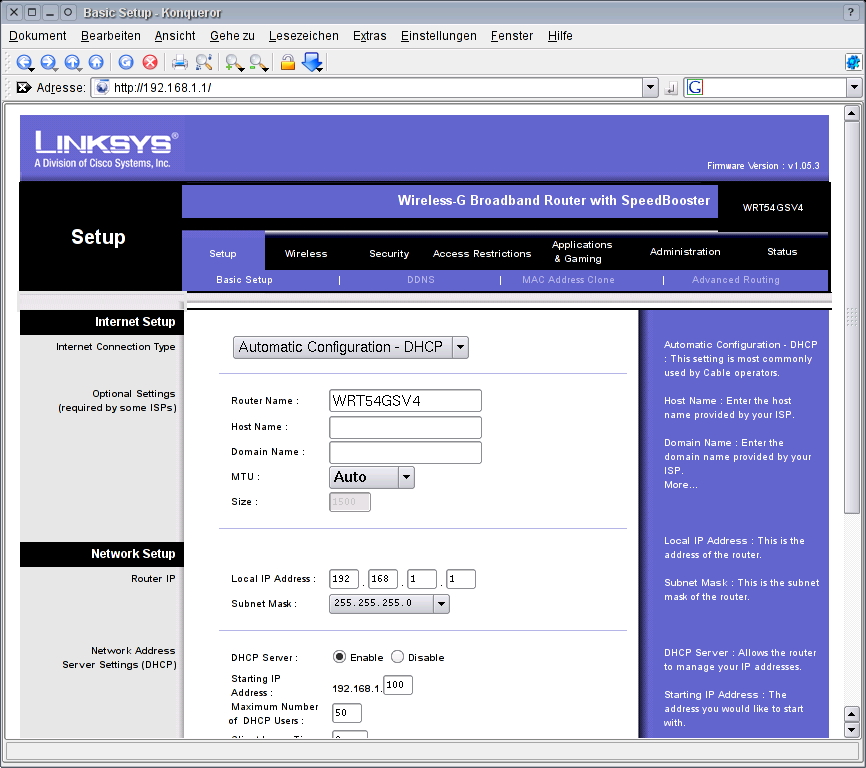
Task: Select the DHCP Server Enable radio button
Action: tap(339, 656)
